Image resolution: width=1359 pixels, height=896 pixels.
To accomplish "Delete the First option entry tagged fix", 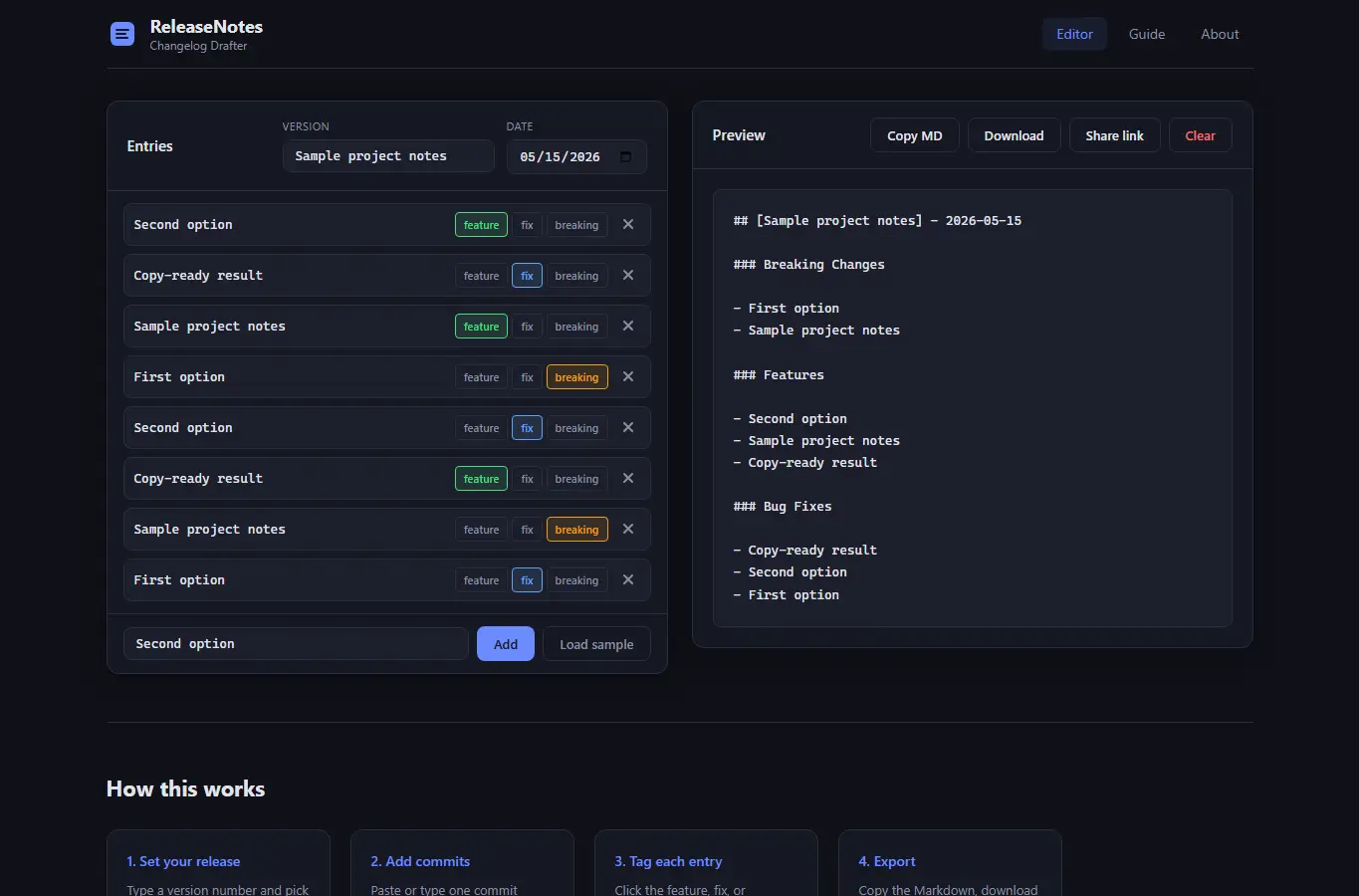I will (x=628, y=580).
